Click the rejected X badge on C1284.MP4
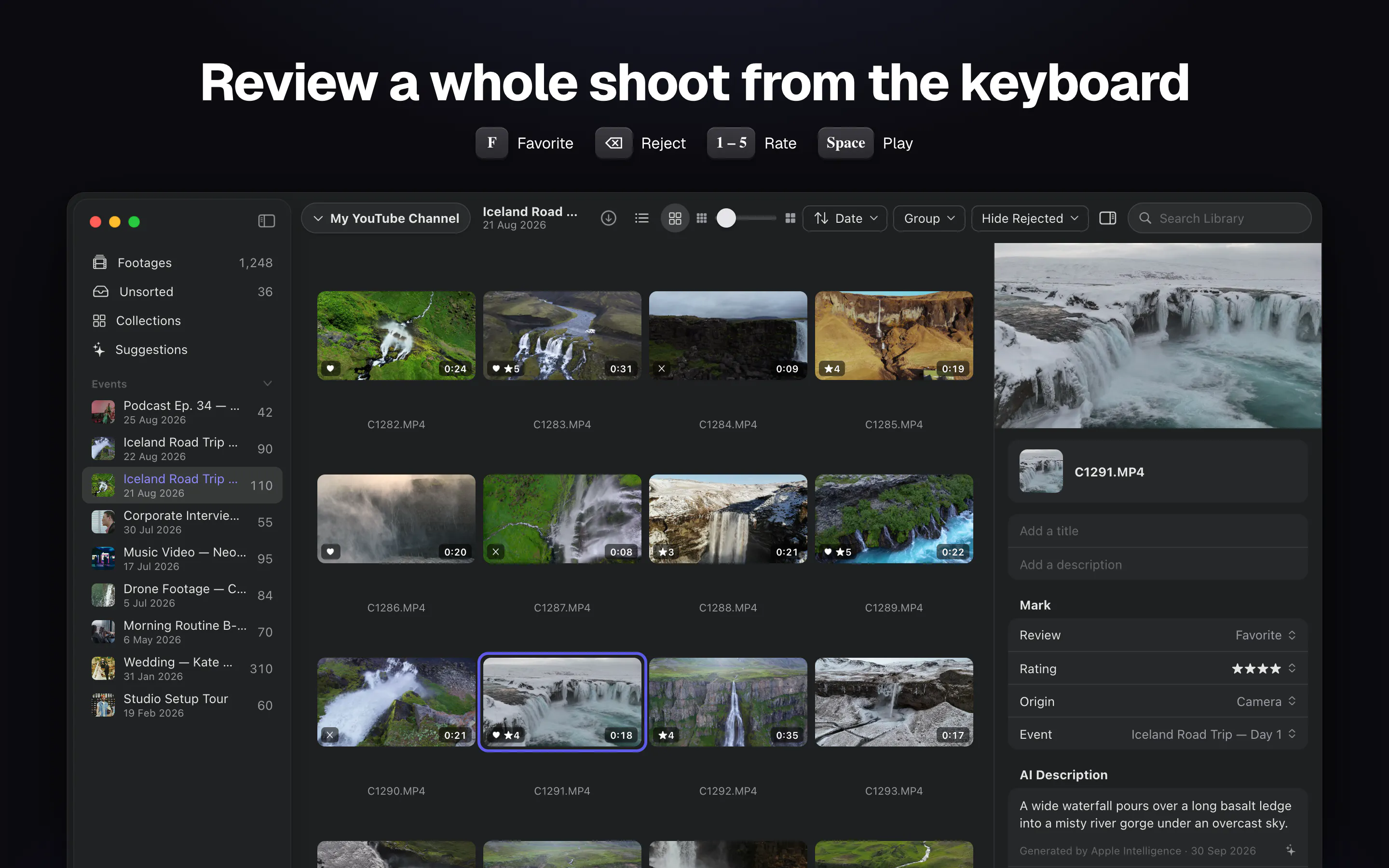The height and width of the screenshot is (868, 1389). click(x=662, y=368)
